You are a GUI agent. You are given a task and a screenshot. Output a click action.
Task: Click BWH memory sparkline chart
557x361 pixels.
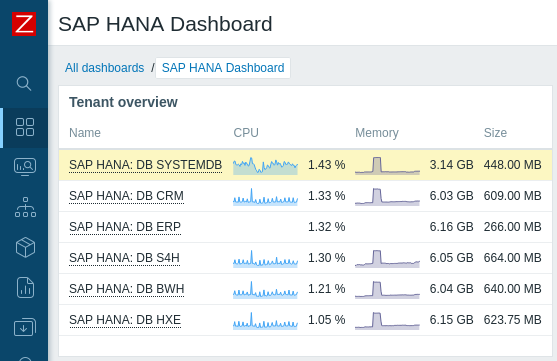(387, 290)
